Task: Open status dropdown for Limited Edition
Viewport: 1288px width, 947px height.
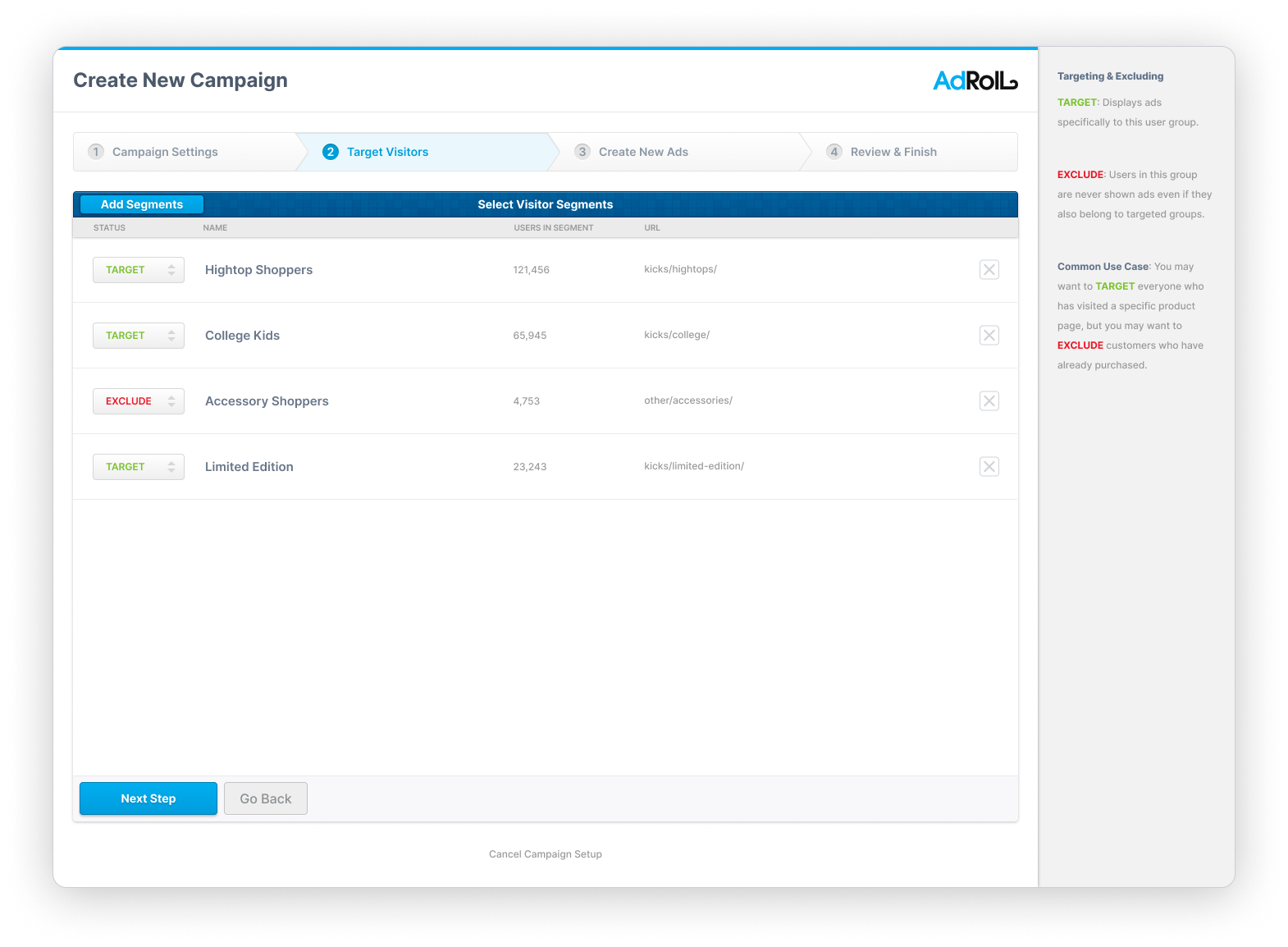Action: pyautogui.click(x=139, y=467)
